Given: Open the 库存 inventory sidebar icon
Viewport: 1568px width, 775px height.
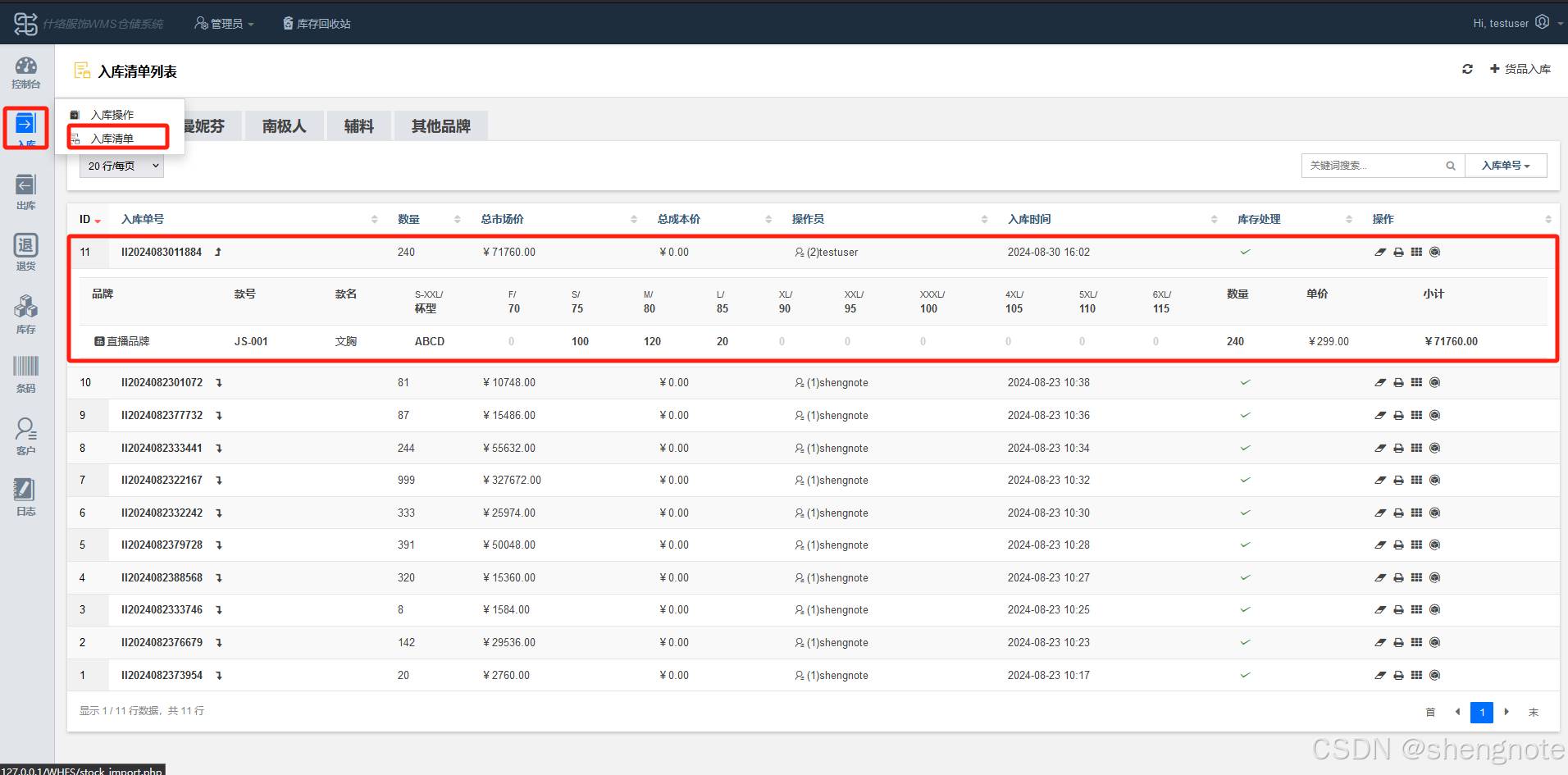Looking at the screenshot, I should [26, 315].
